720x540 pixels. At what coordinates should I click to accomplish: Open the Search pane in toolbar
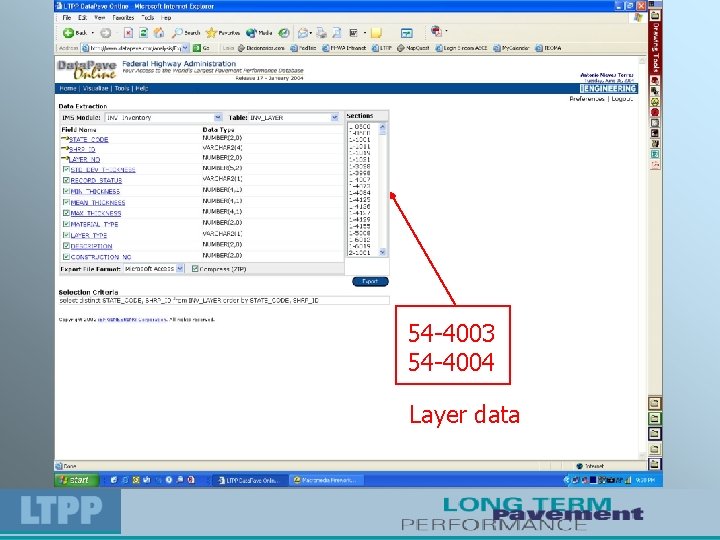coord(186,33)
